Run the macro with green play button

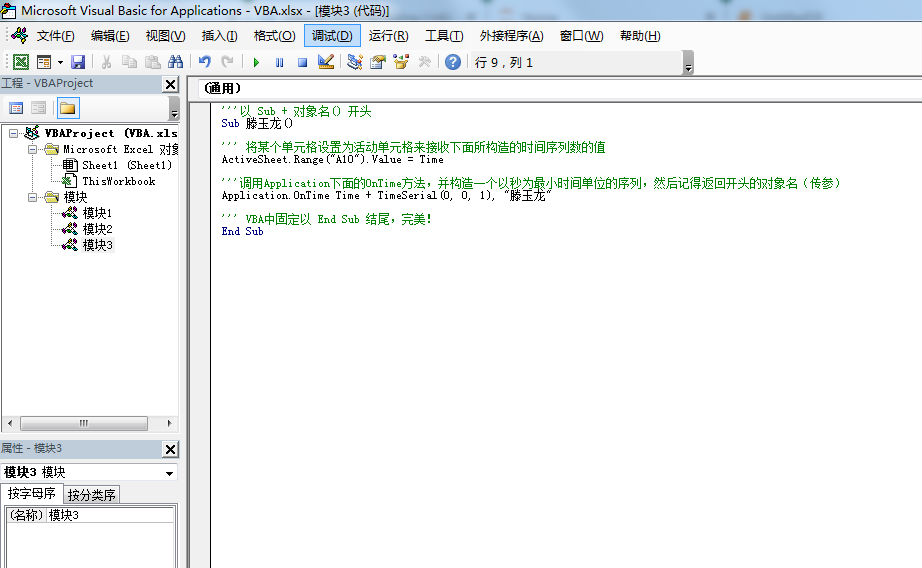point(256,62)
